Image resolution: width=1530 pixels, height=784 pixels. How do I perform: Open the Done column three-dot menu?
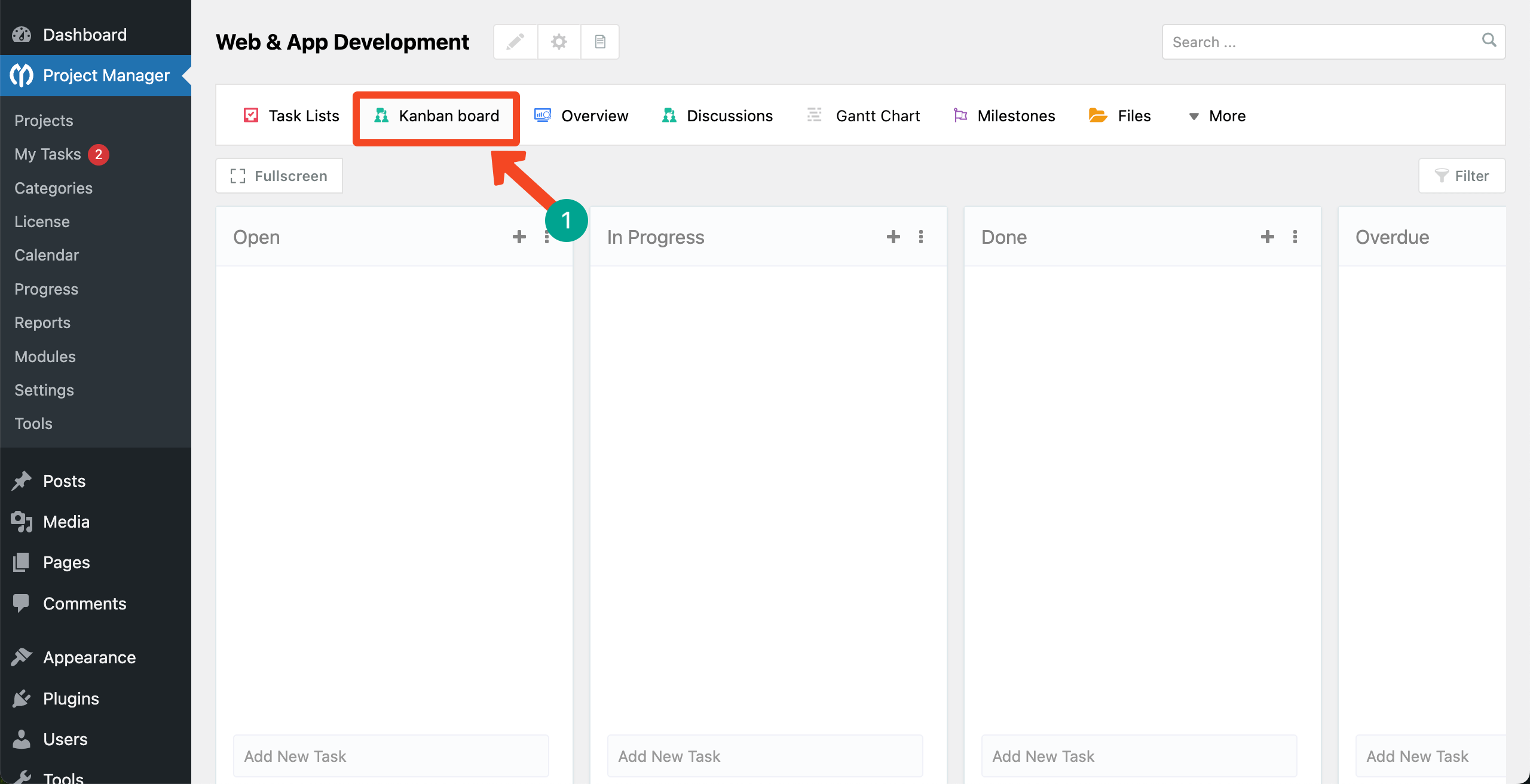point(1295,237)
